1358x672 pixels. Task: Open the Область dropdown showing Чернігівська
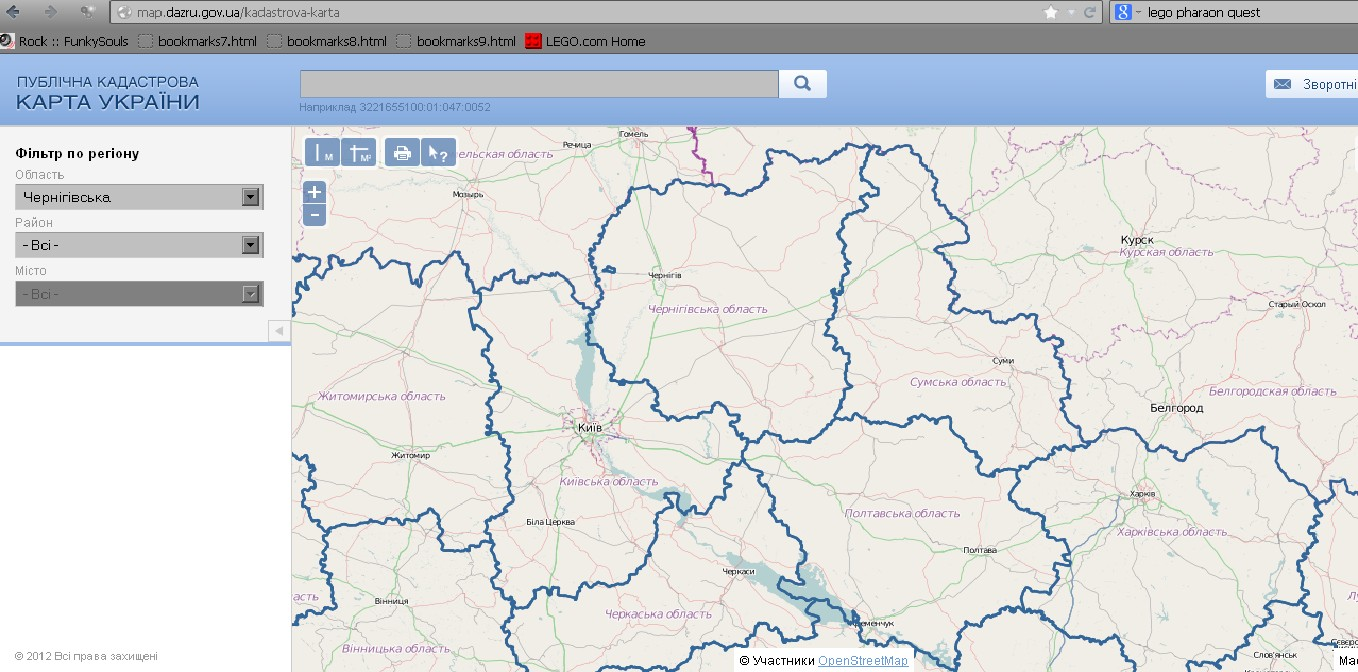(139, 197)
